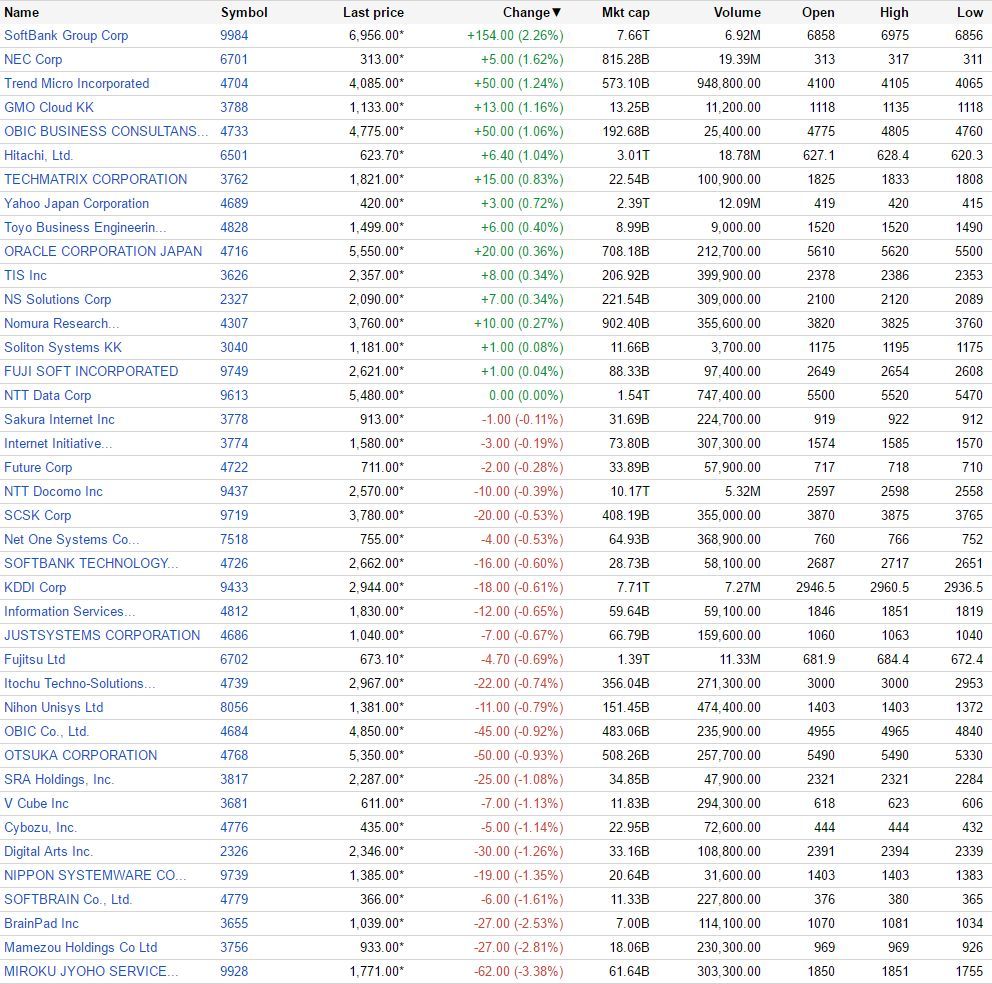Sort by Name column header

pyautogui.click(x=22, y=12)
